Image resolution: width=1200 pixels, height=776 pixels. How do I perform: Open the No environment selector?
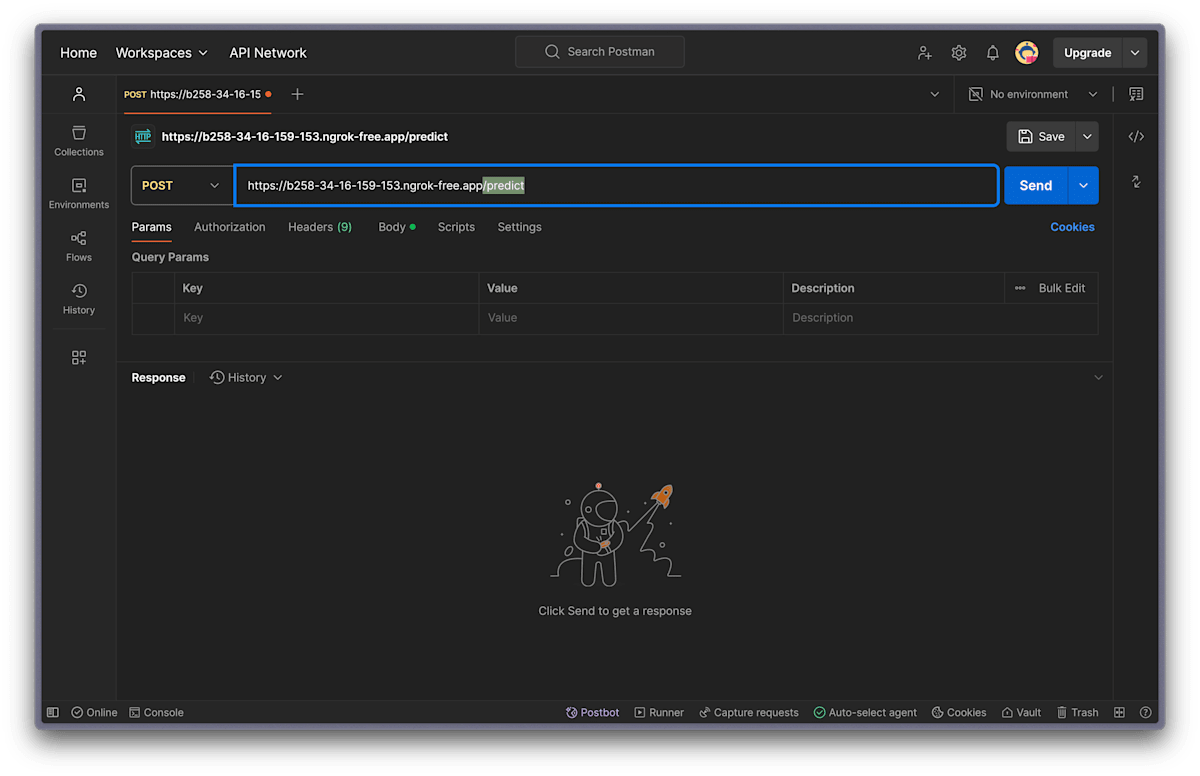(x=1033, y=94)
